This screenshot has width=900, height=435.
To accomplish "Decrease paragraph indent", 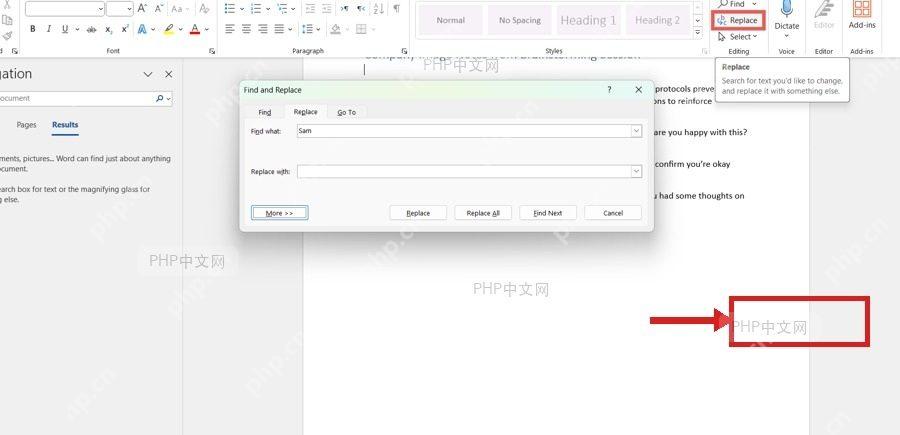I will point(310,9).
